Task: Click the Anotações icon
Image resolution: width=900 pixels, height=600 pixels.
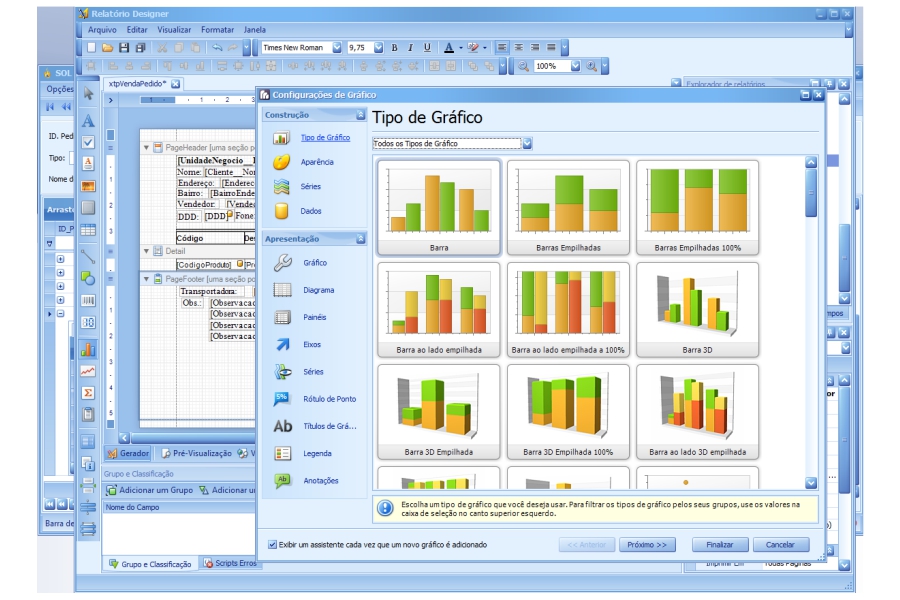Action: pos(282,480)
